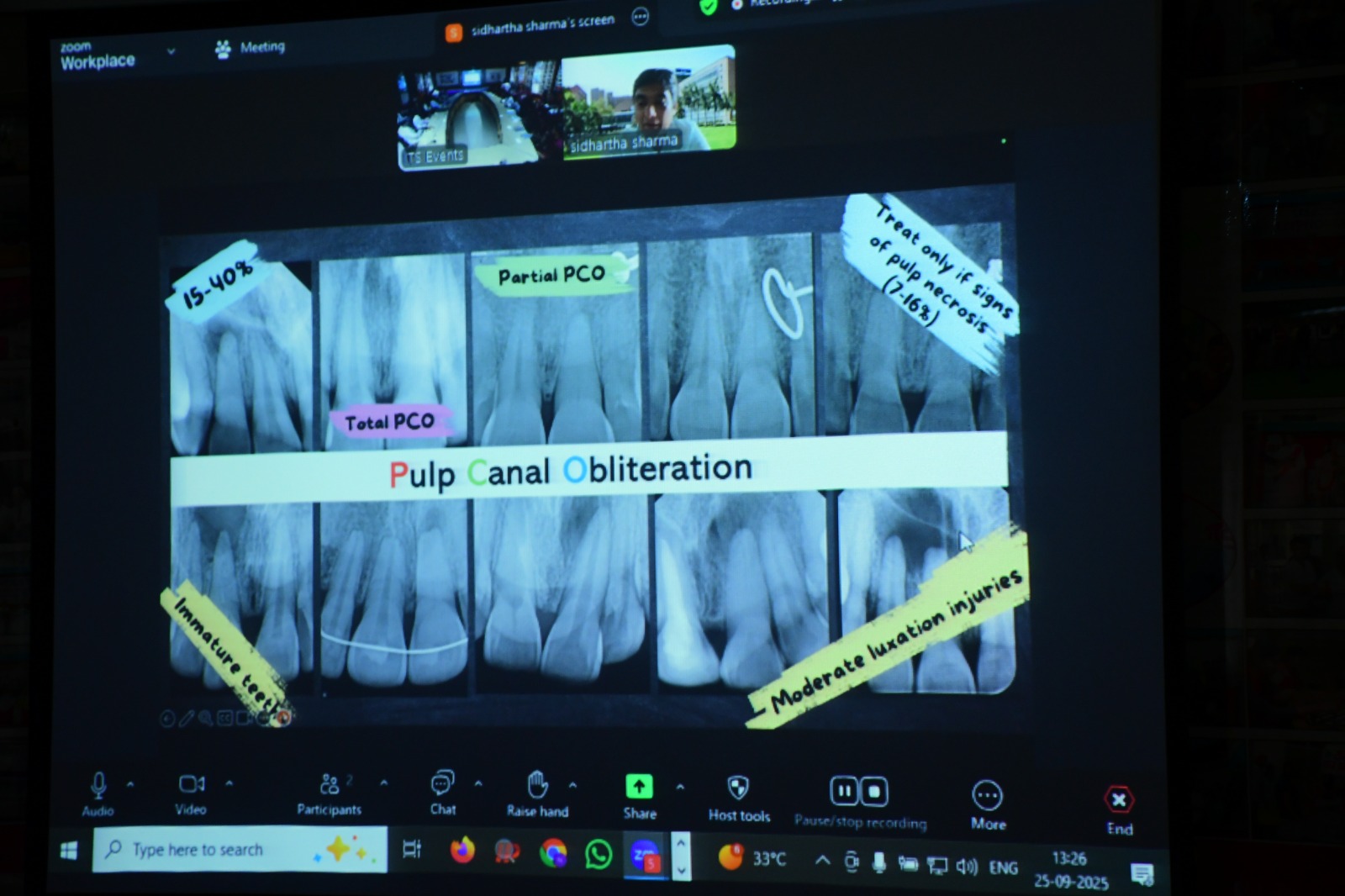
Task: Expand the Share options caret
Action: [x=680, y=788]
